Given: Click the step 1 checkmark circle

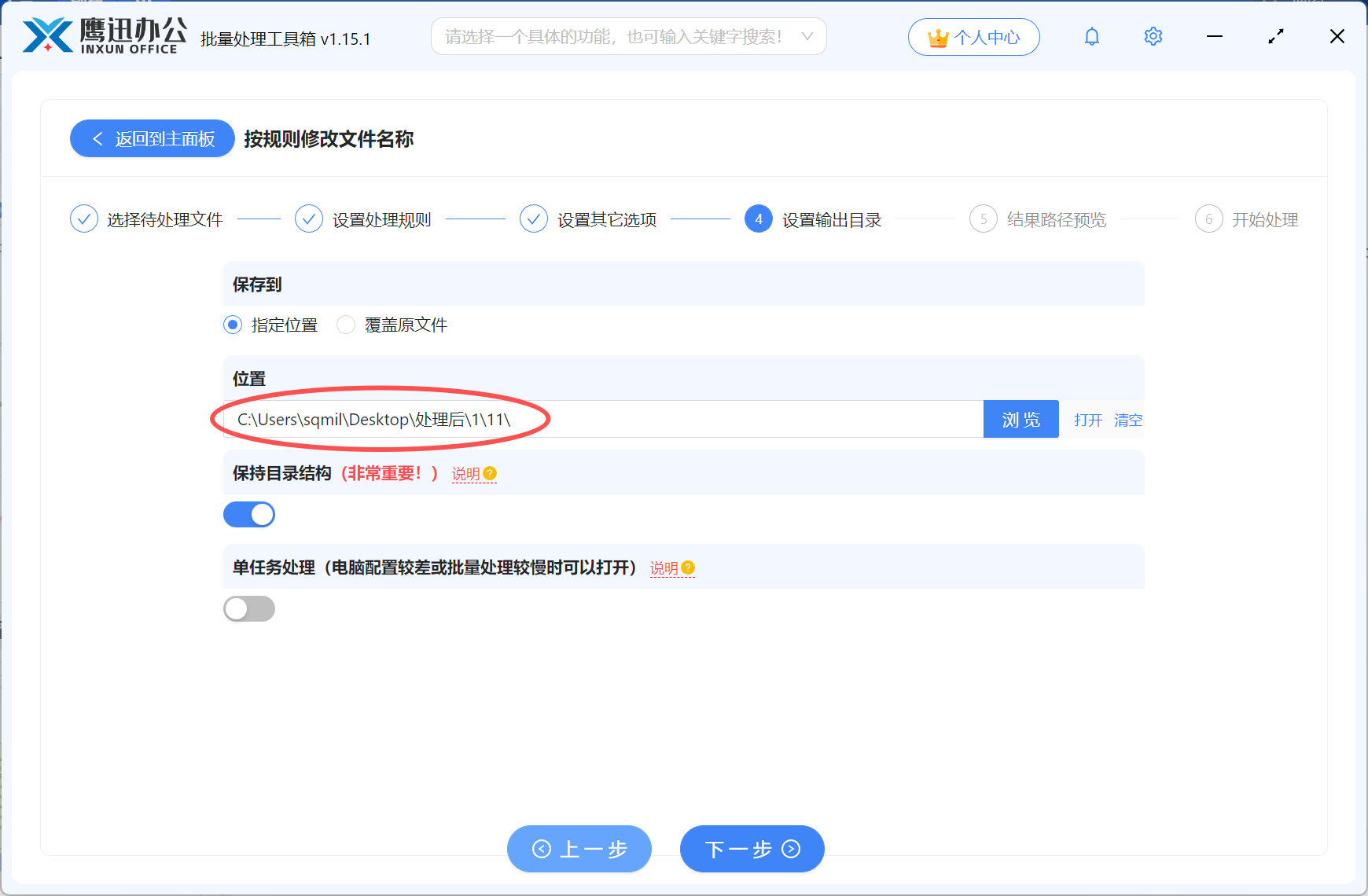Looking at the screenshot, I should pyautogui.click(x=84, y=219).
